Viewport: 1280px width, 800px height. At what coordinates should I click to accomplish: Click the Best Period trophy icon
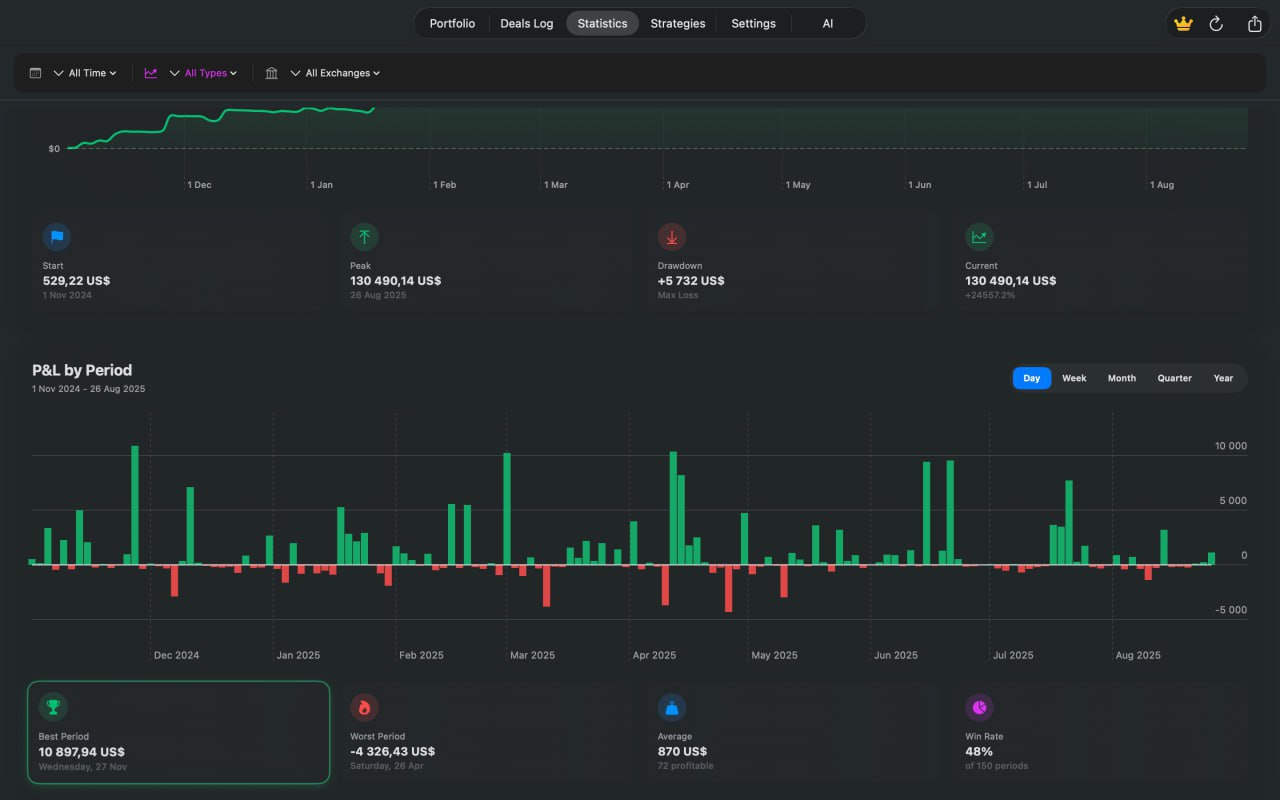[53, 708]
